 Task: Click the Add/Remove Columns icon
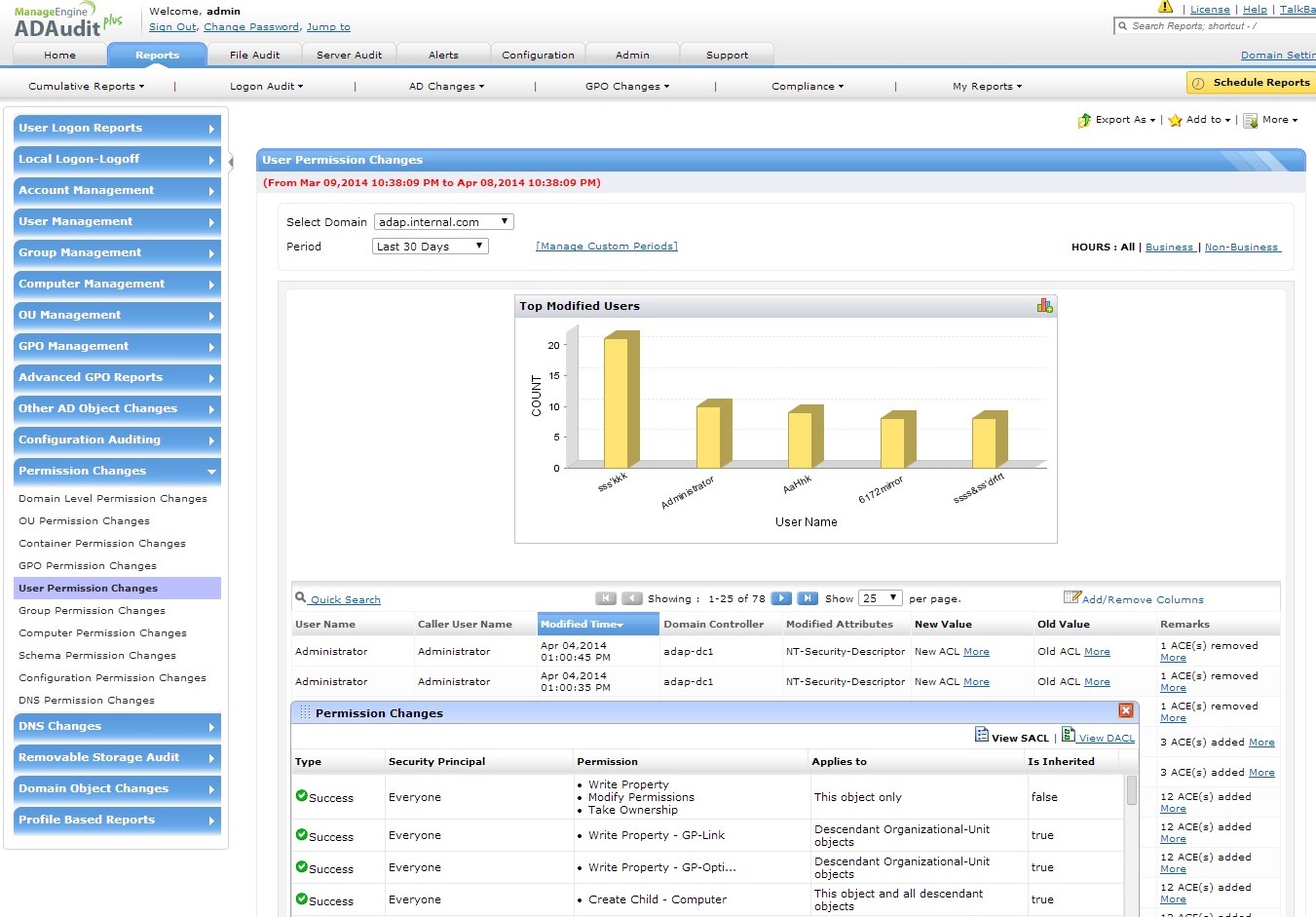(x=1072, y=597)
